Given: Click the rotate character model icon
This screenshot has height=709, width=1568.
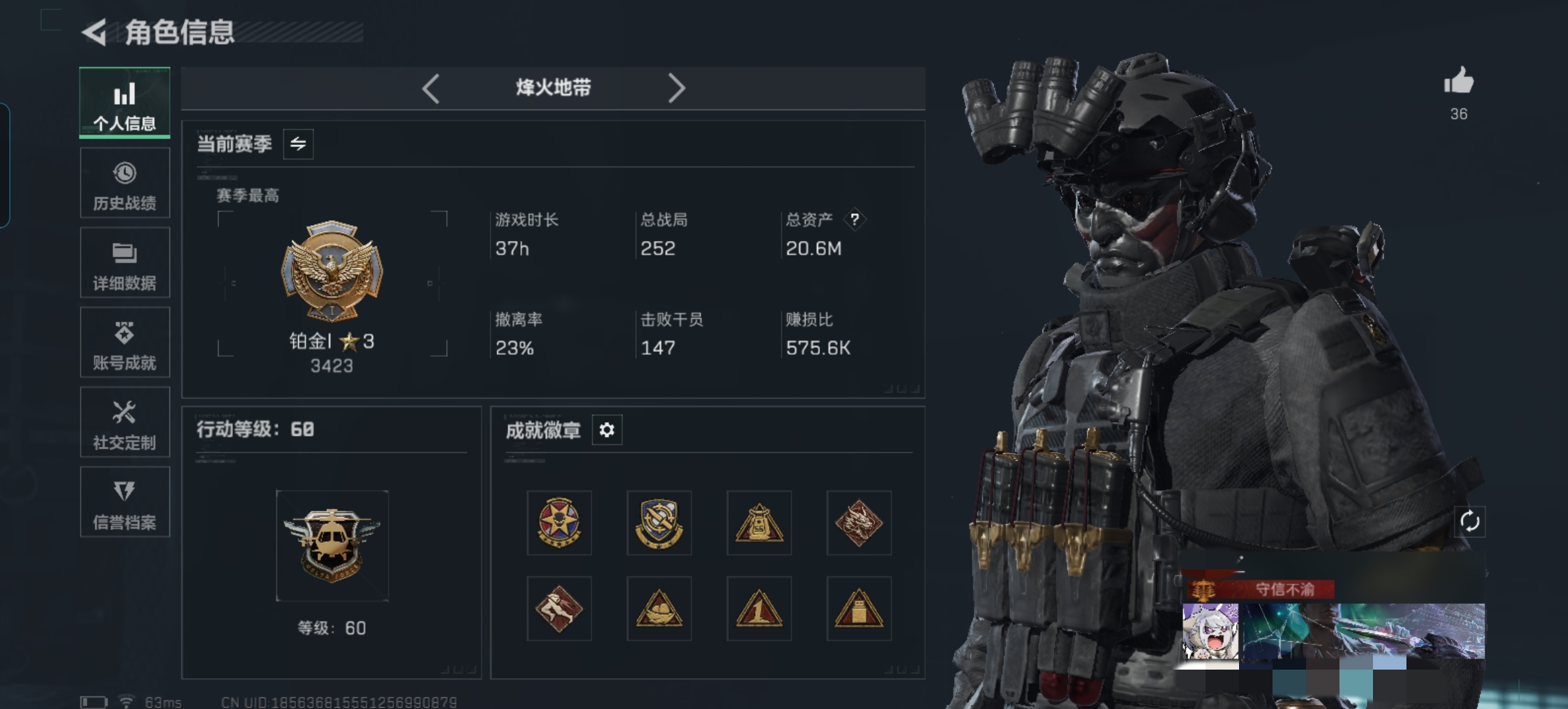Looking at the screenshot, I should [1470, 522].
